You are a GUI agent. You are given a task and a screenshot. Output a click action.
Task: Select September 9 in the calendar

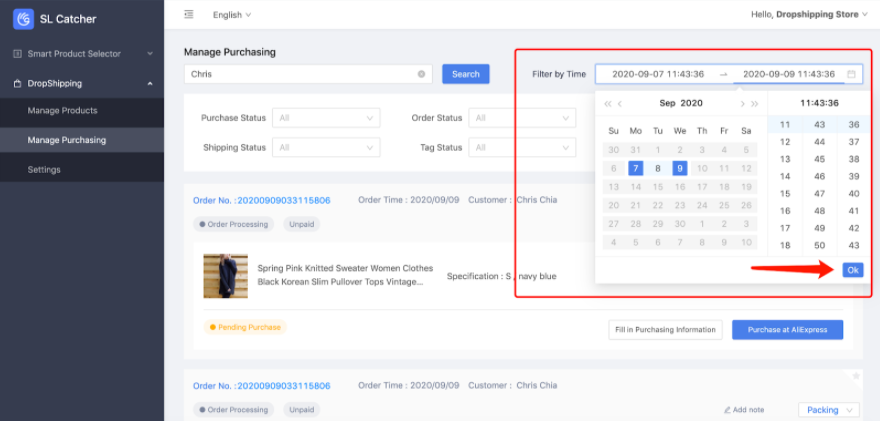680,168
